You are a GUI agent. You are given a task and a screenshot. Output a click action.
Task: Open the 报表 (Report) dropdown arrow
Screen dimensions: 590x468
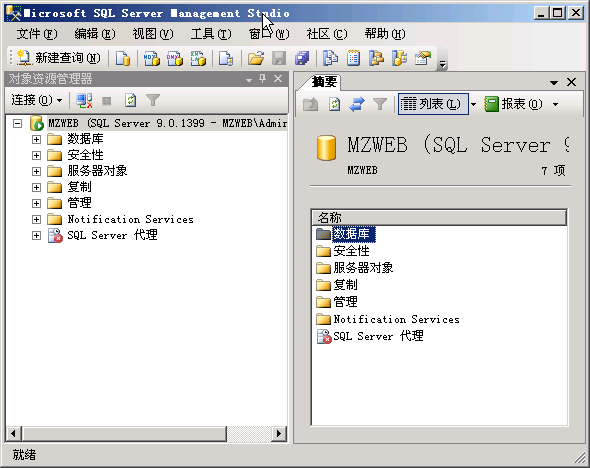555,104
